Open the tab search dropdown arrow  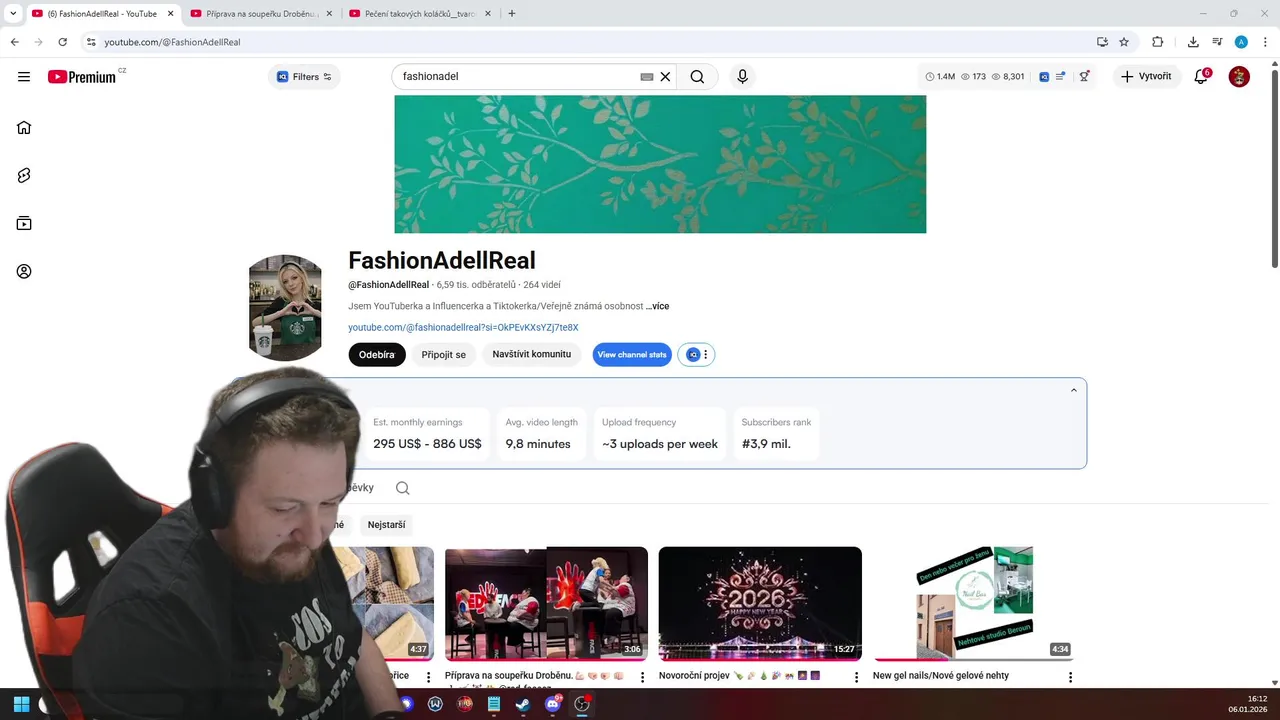[13, 14]
